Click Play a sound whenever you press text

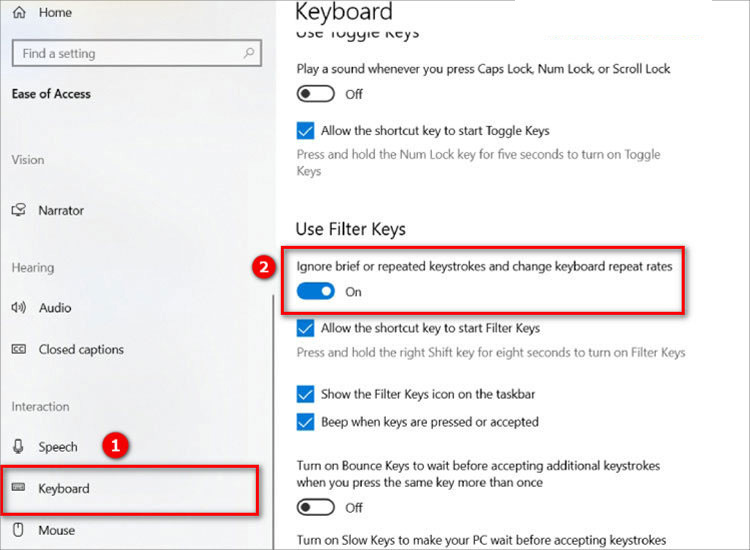click(483, 69)
